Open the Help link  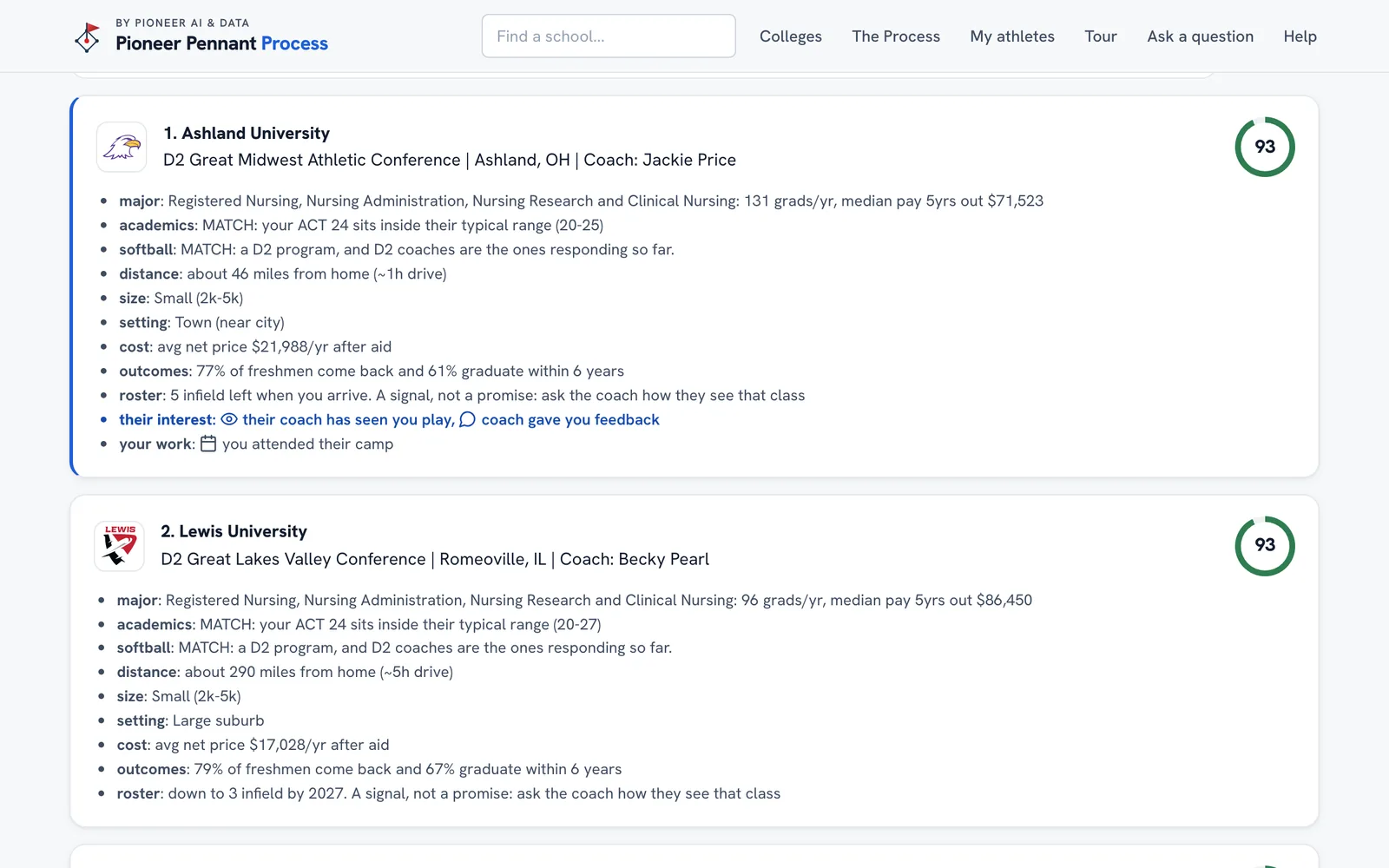[x=1300, y=36]
